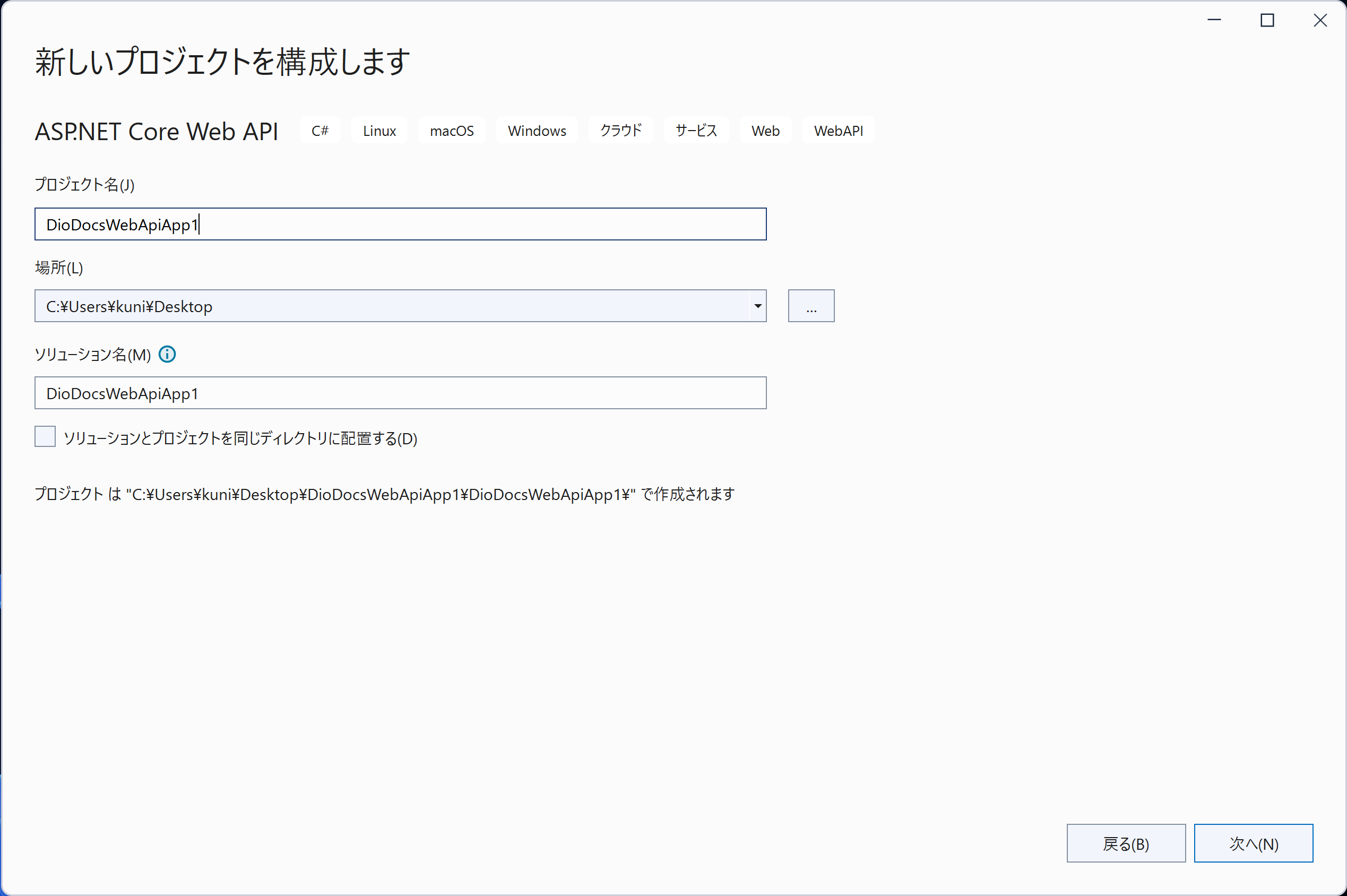Click the Web tag
The height and width of the screenshot is (896, 1347).
pos(765,130)
